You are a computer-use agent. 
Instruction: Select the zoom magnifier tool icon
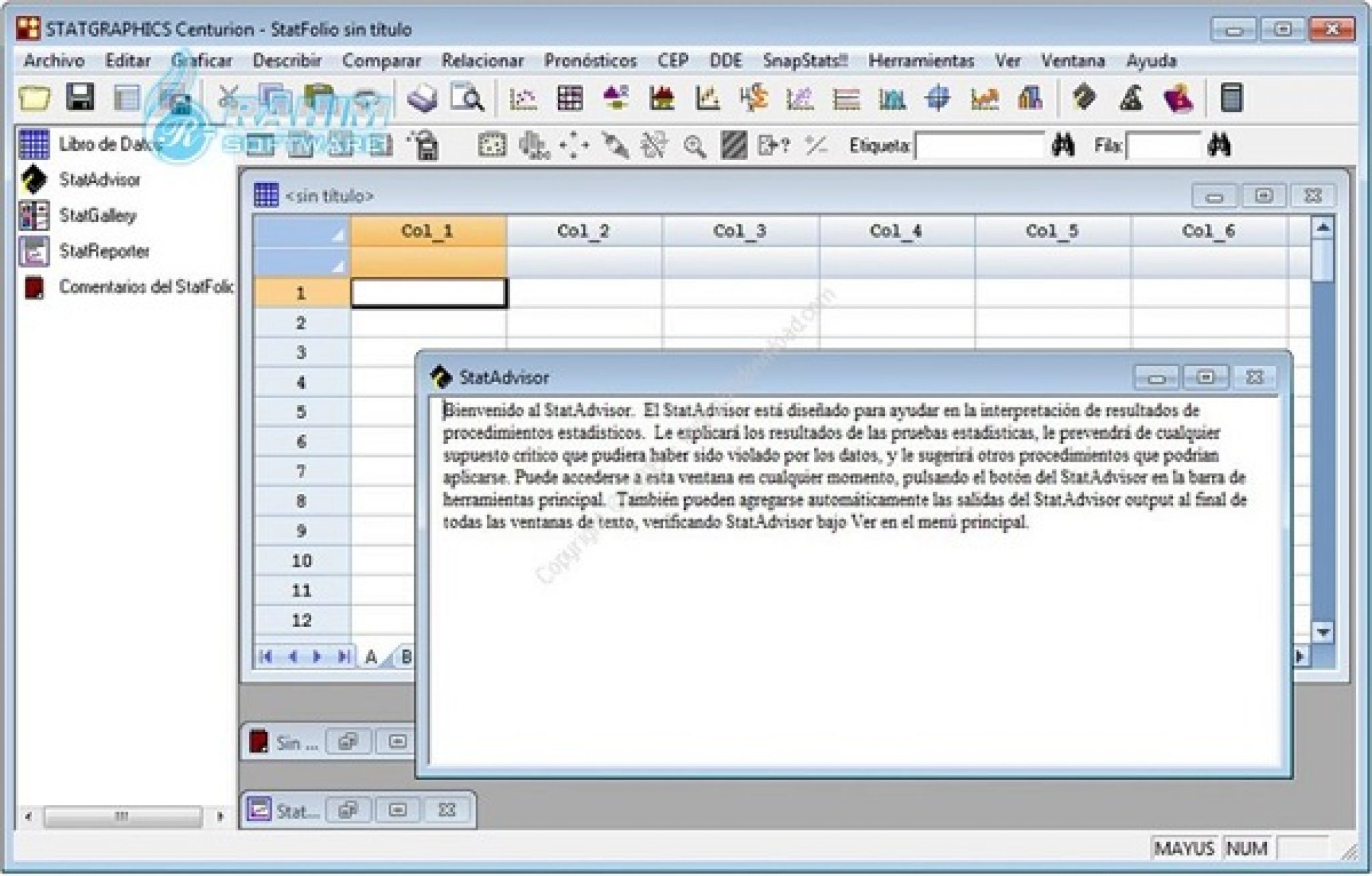694,145
